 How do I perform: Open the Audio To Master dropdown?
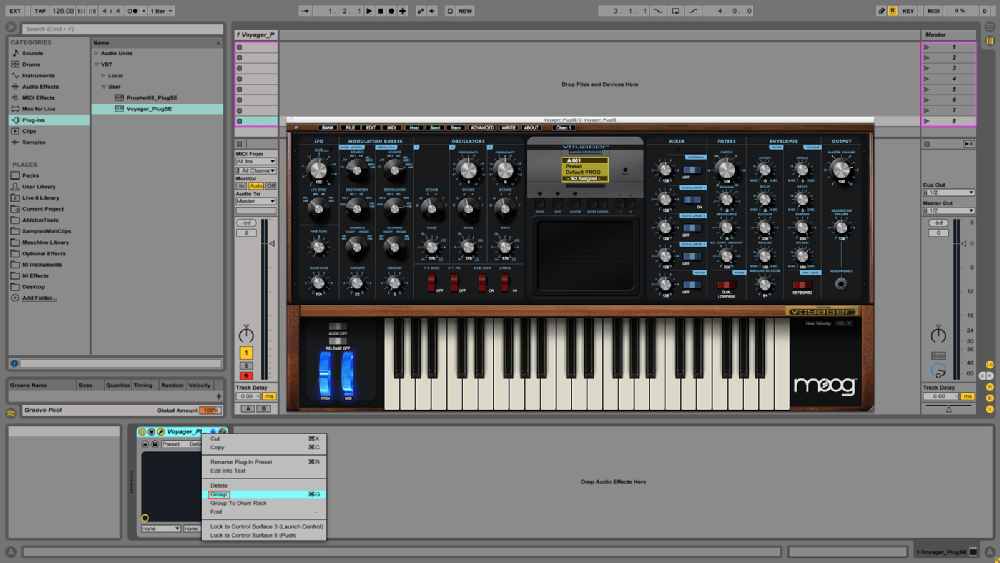point(256,201)
